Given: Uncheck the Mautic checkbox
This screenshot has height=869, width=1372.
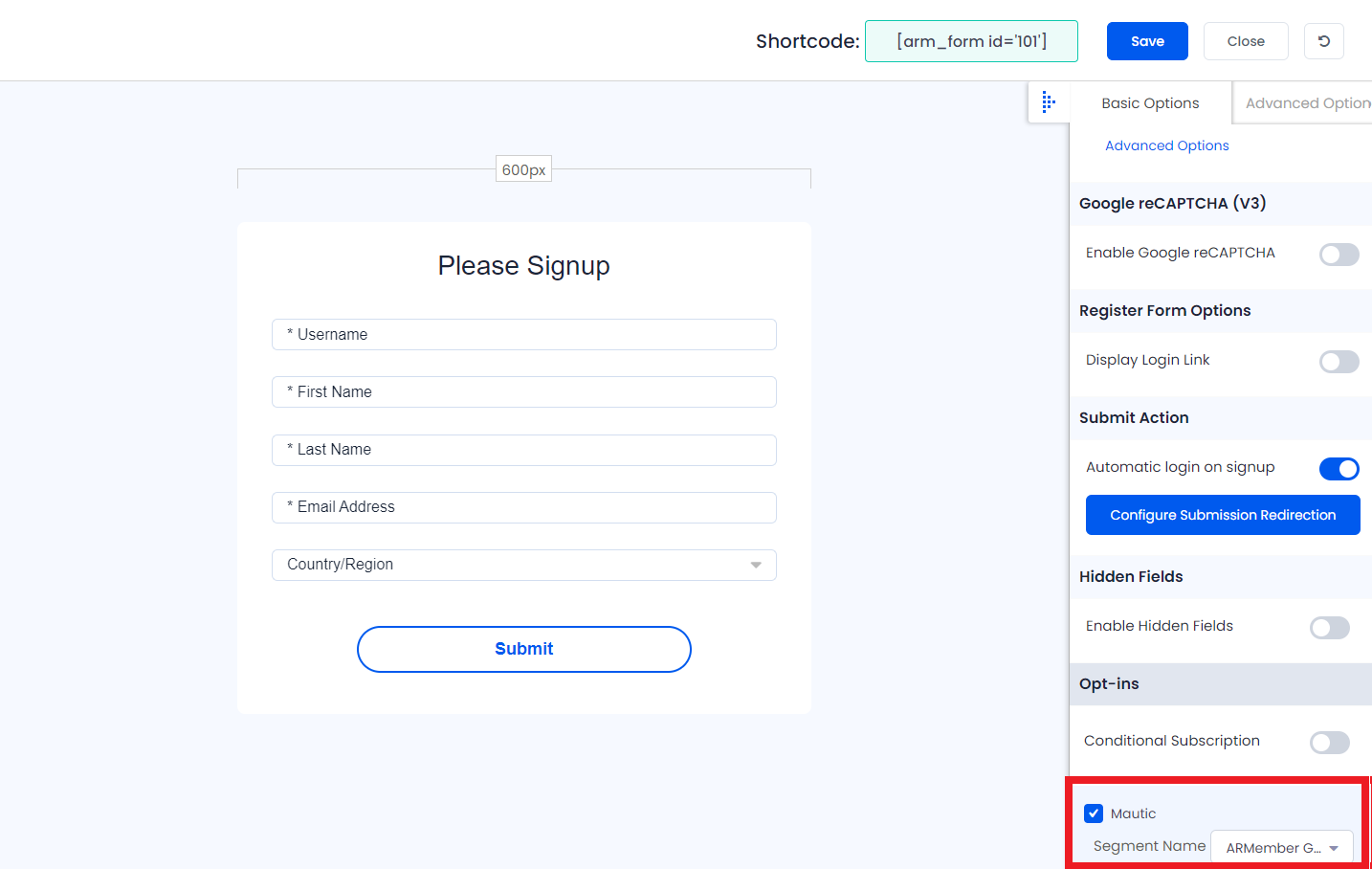Looking at the screenshot, I should point(1094,813).
